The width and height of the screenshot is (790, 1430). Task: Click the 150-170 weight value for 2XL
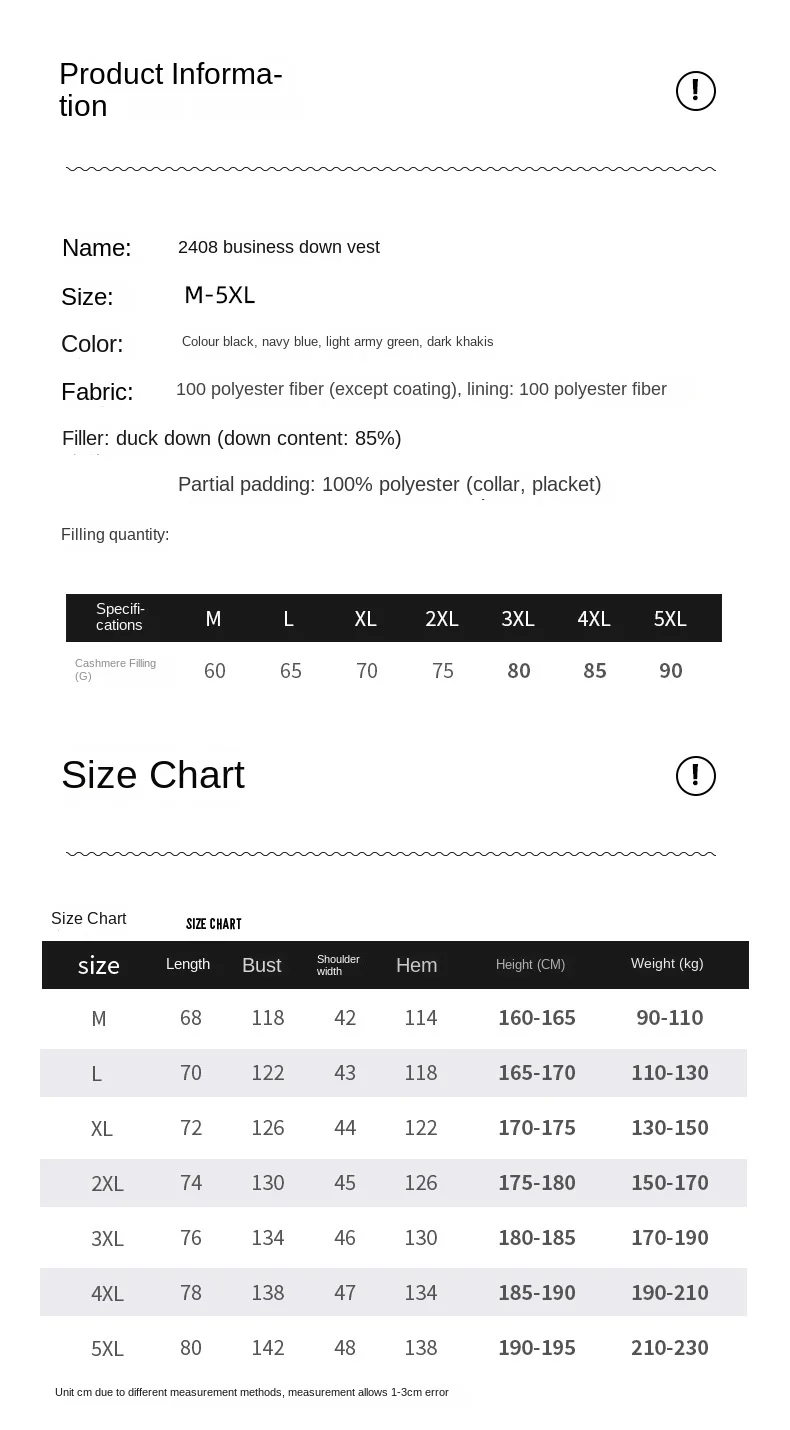pos(670,1183)
